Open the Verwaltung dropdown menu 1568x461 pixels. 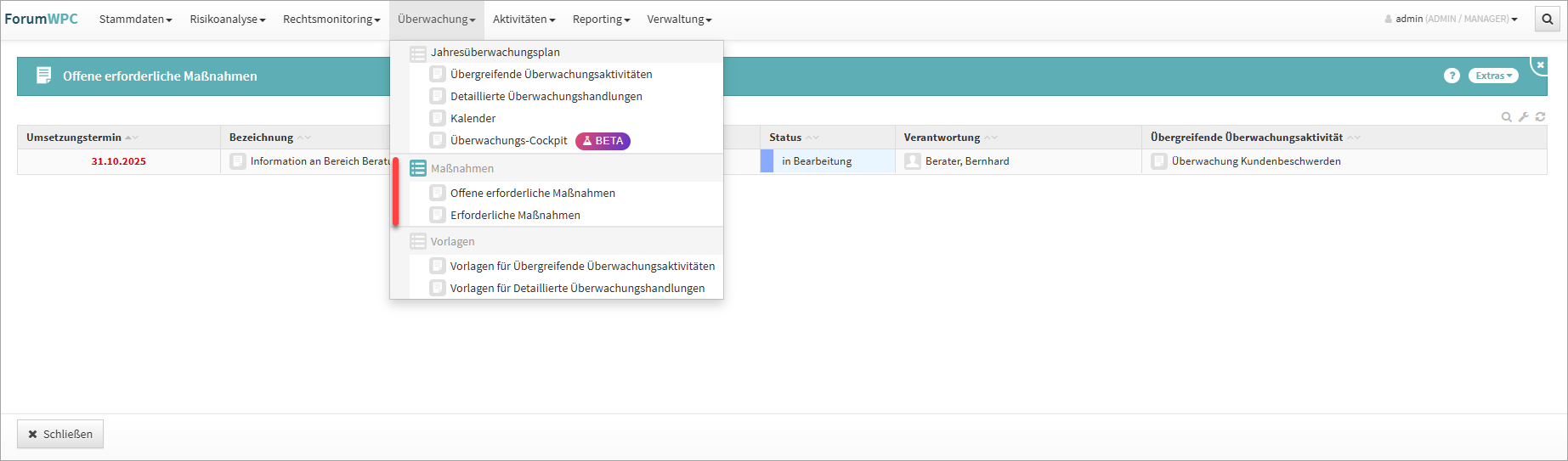(x=679, y=19)
